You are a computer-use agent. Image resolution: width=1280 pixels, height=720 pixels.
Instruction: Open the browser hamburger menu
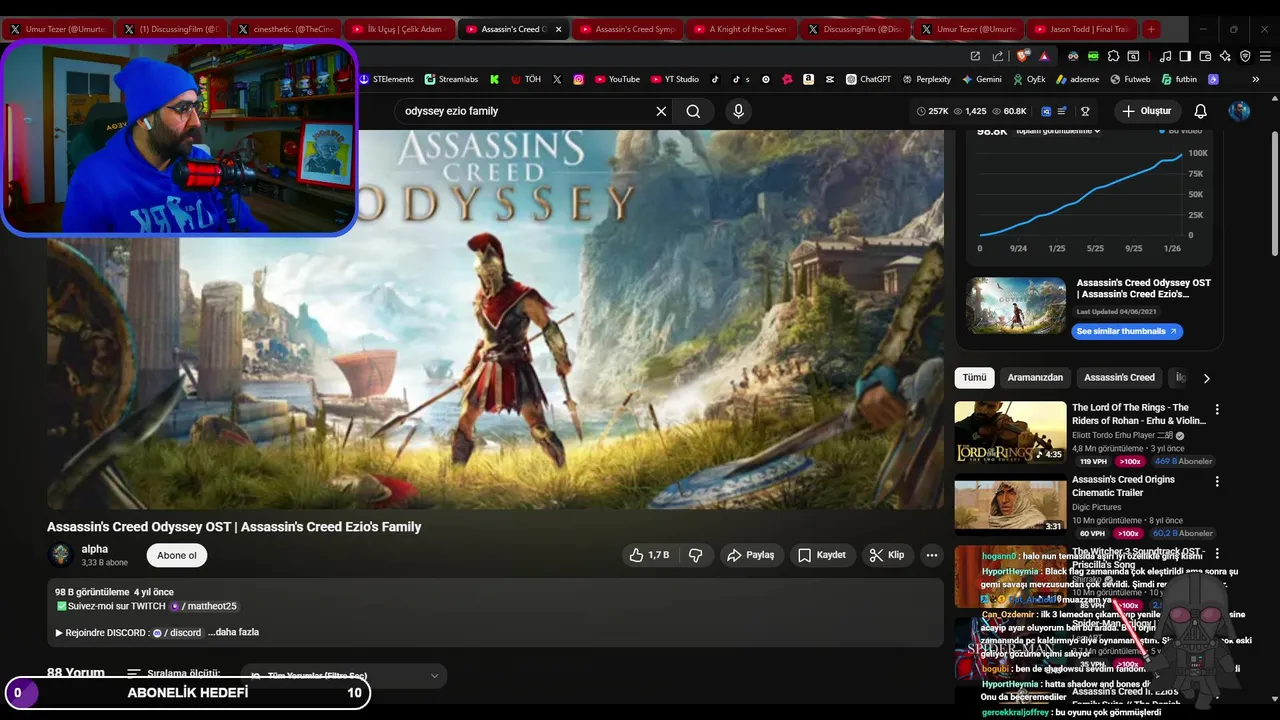click(x=1264, y=56)
